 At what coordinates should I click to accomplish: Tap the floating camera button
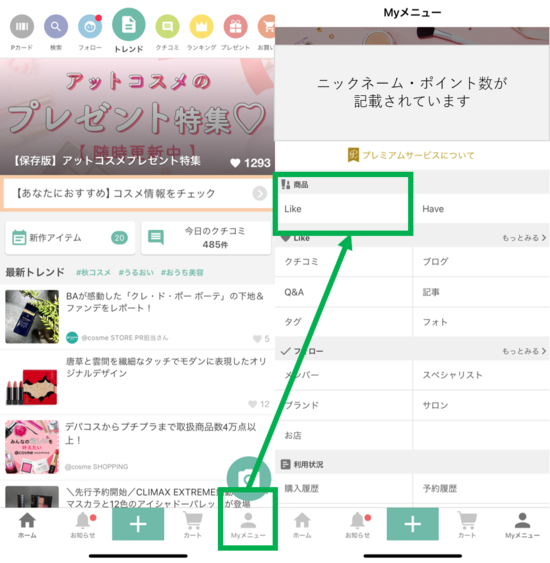tap(248, 478)
